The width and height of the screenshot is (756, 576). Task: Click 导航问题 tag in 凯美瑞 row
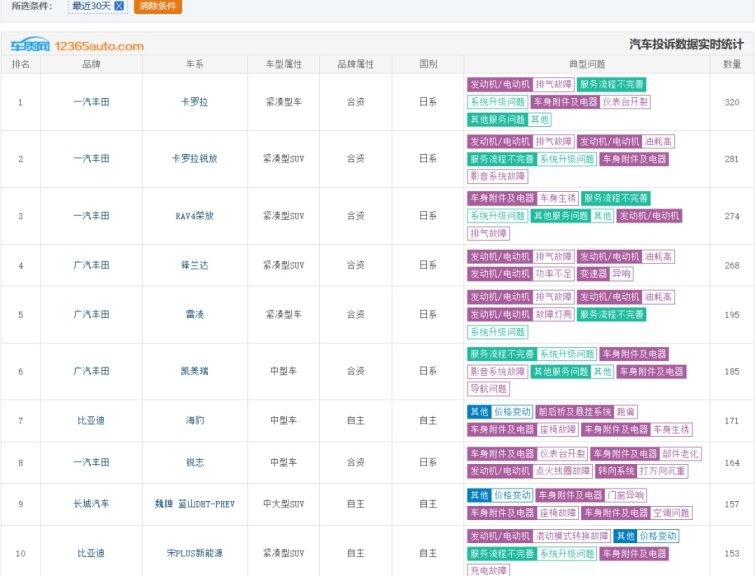tap(488, 389)
